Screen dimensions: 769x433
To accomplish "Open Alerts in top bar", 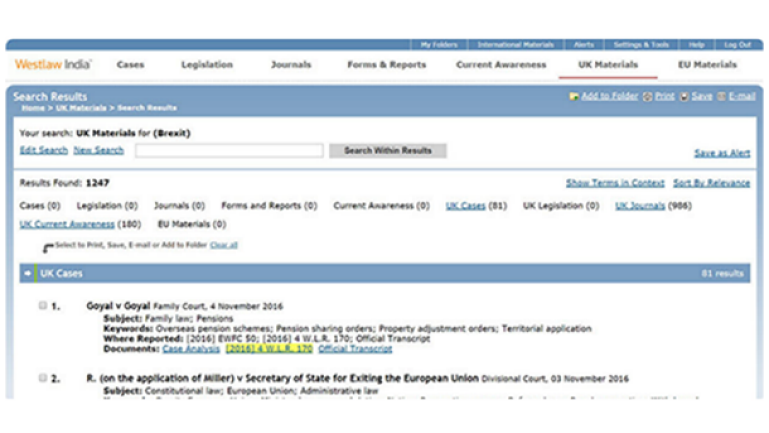I will tap(584, 45).
